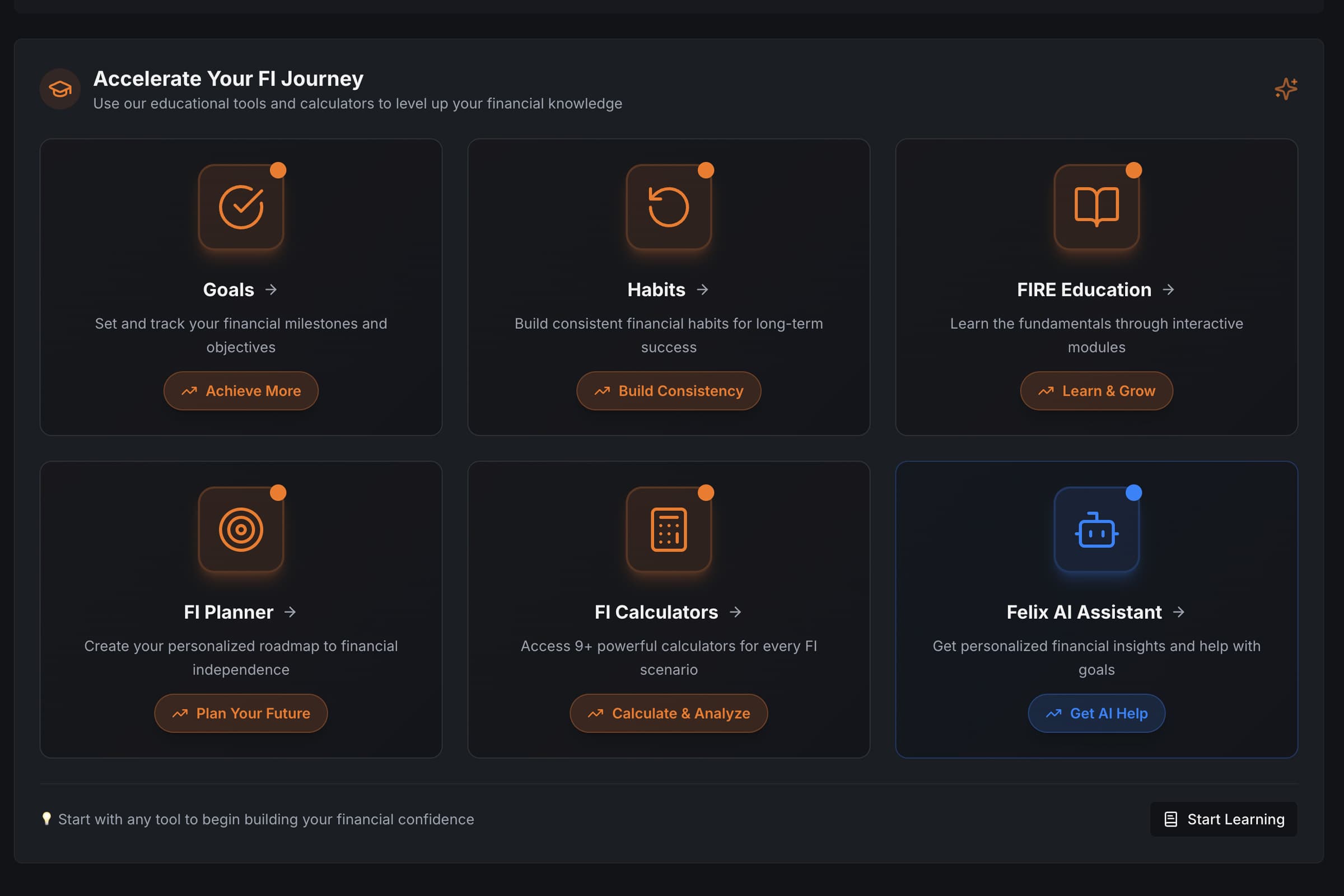Open the Goals title link
Screen dimensions: 1344x896
click(228, 290)
